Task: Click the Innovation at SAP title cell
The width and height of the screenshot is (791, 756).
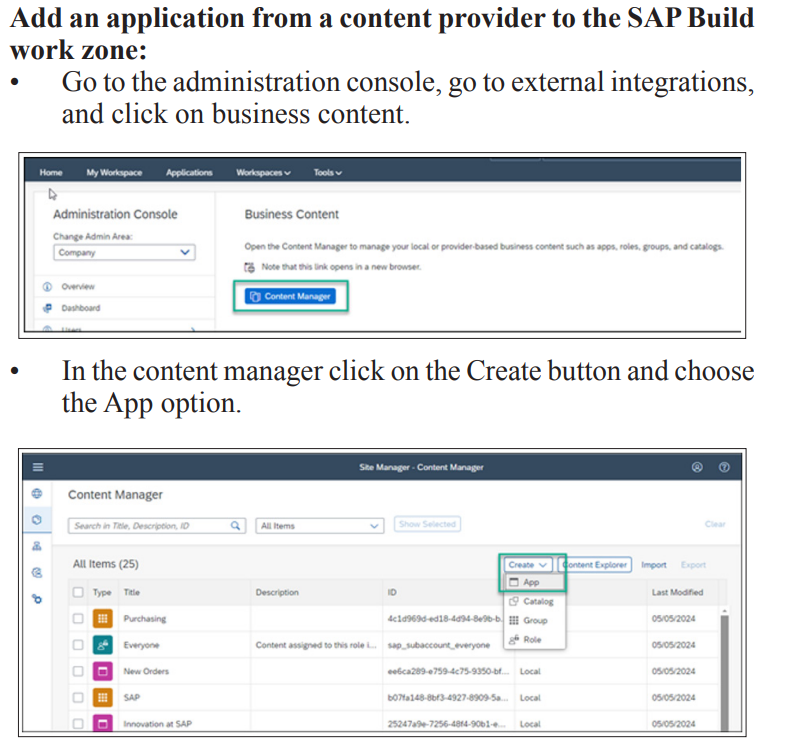Action: (158, 724)
